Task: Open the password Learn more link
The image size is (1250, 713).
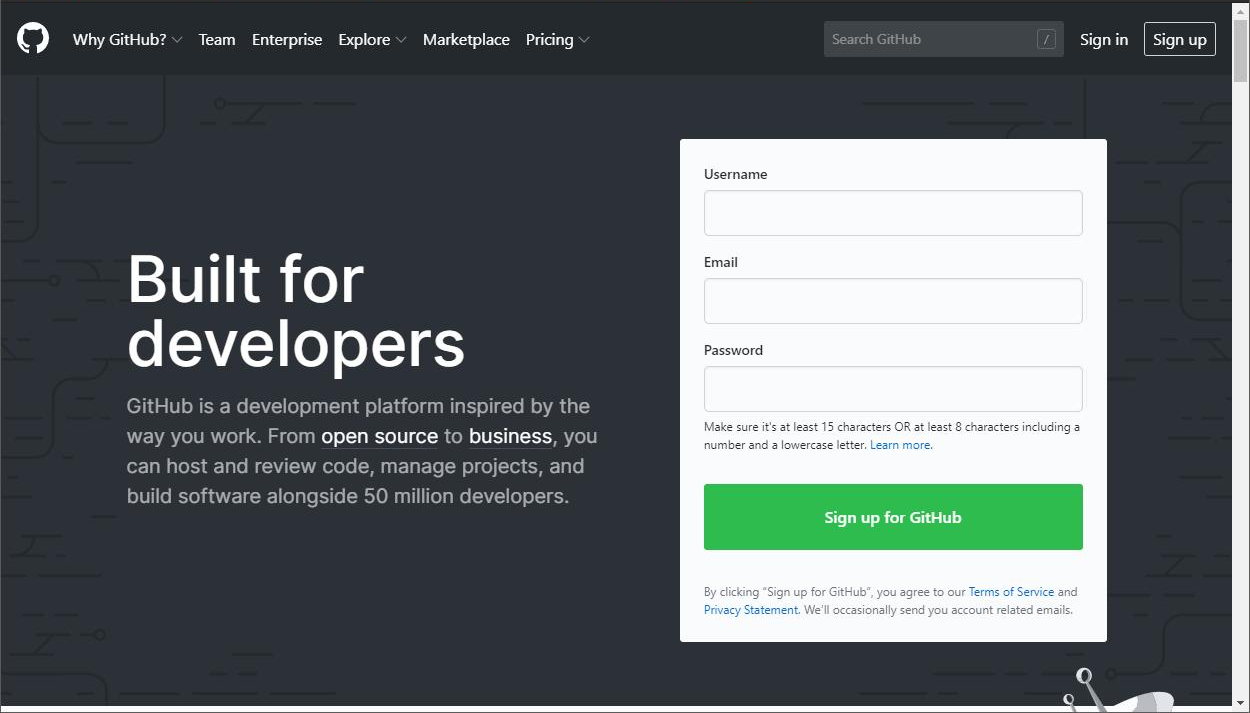Action: [x=900, y=445]
